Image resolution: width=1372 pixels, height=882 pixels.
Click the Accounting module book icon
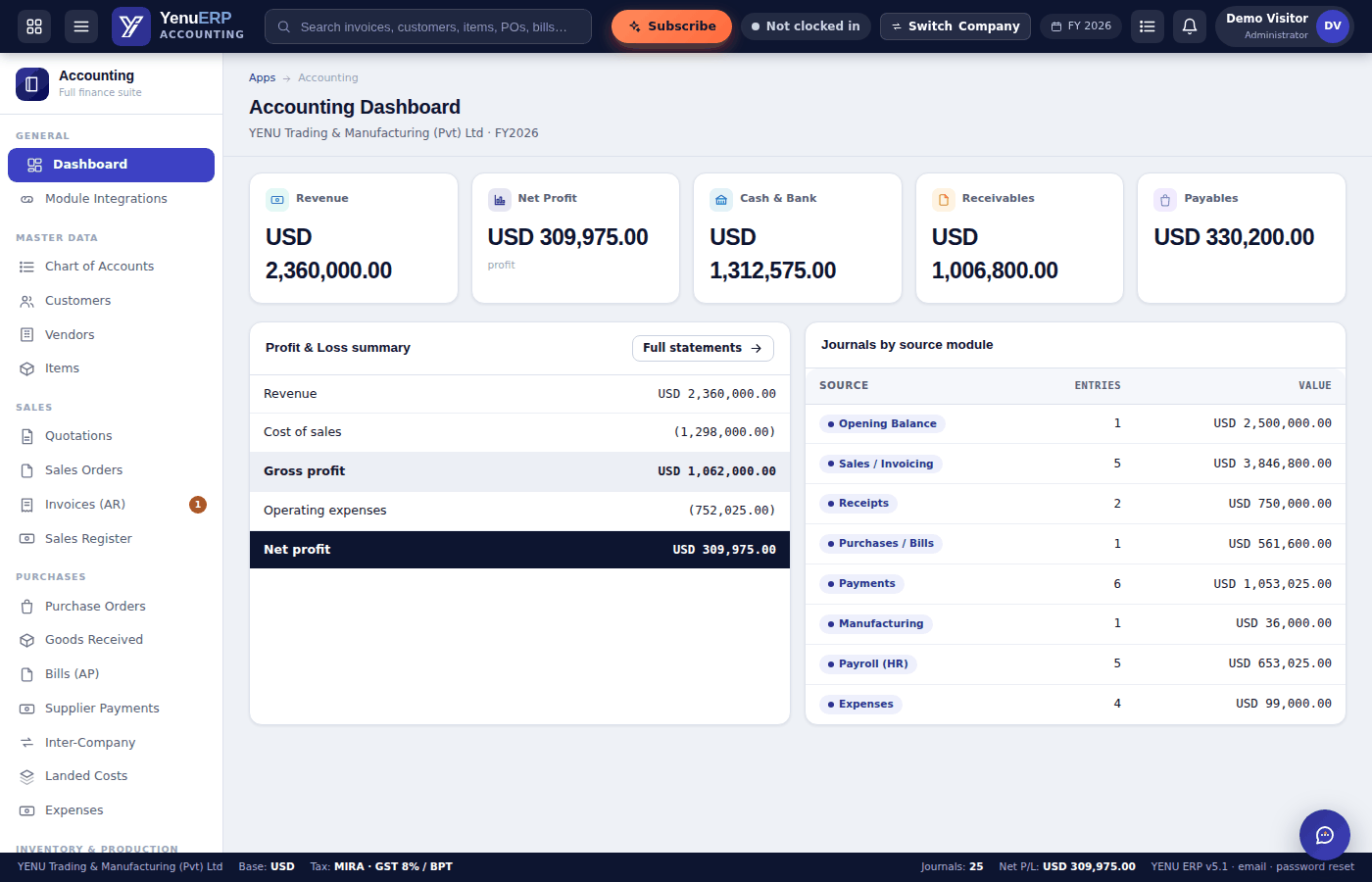(x=32, y=84)
